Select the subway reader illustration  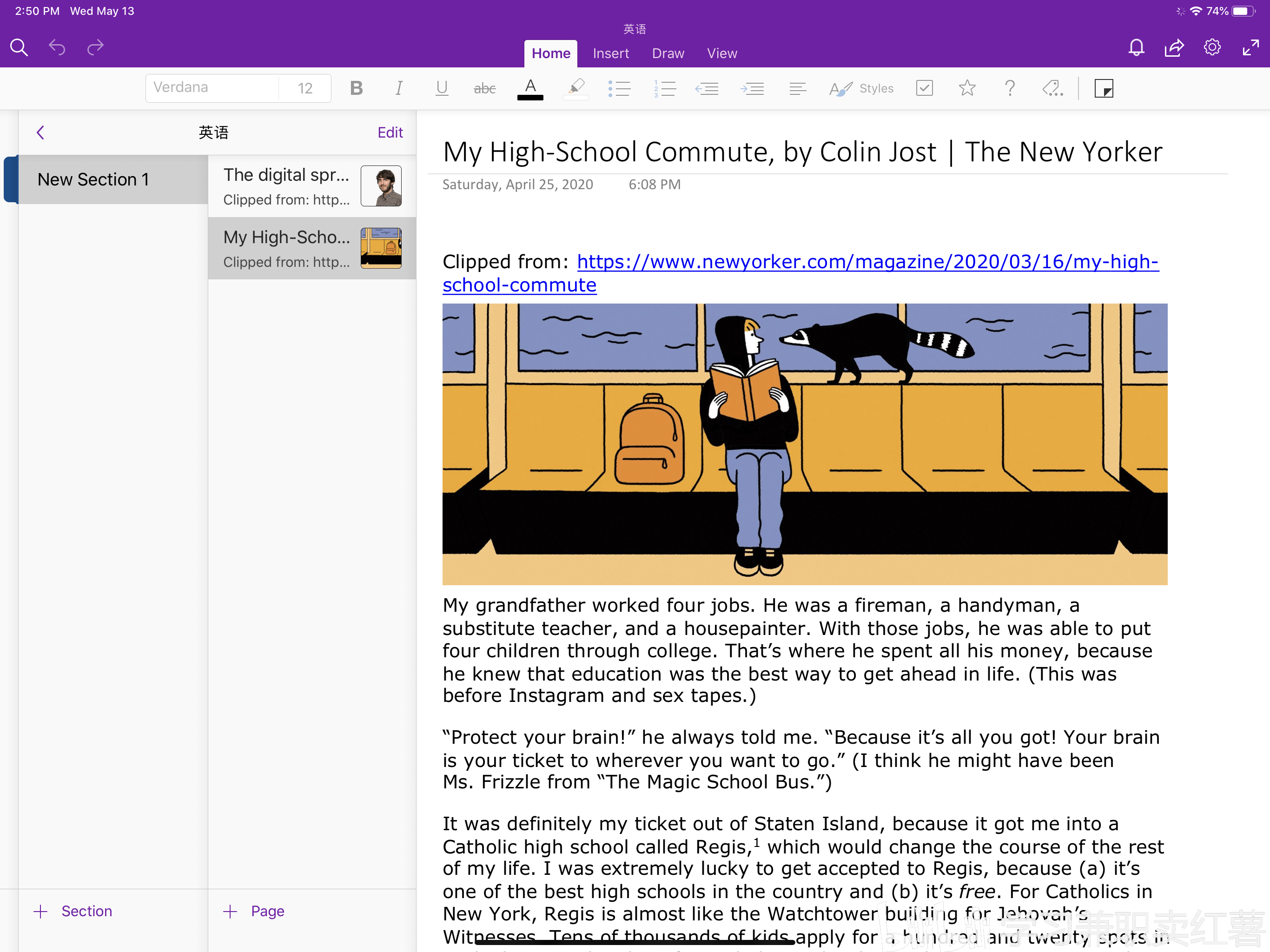click(805, 444)
